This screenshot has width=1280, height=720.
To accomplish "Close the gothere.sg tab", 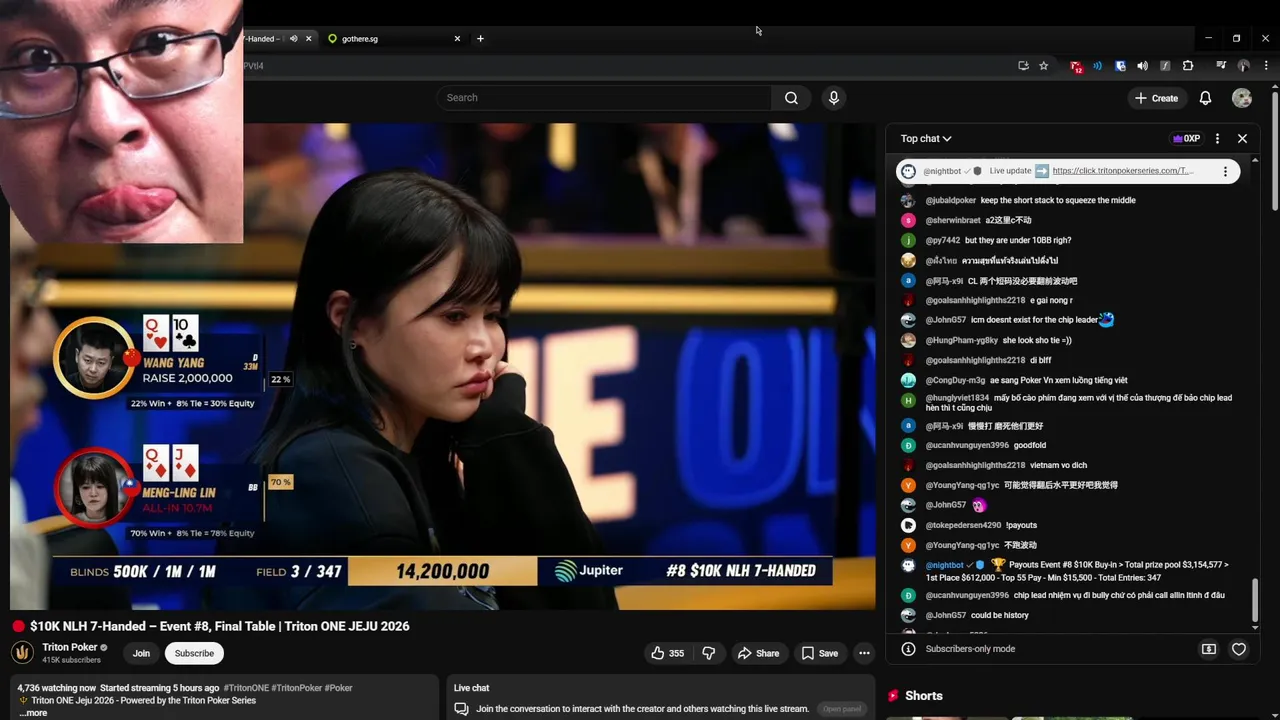I will pyautogui.click(x=457, y=39).
